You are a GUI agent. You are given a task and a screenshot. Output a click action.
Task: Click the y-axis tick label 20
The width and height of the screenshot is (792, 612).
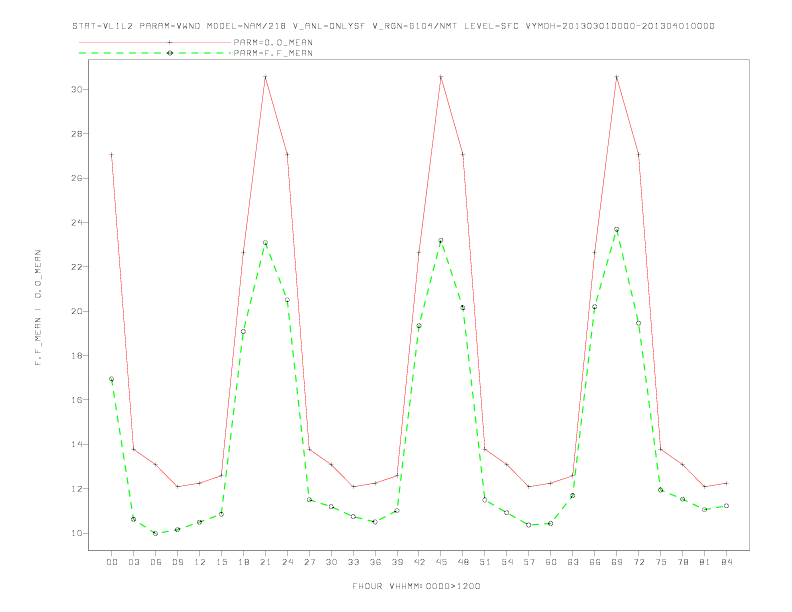point(77,311)
